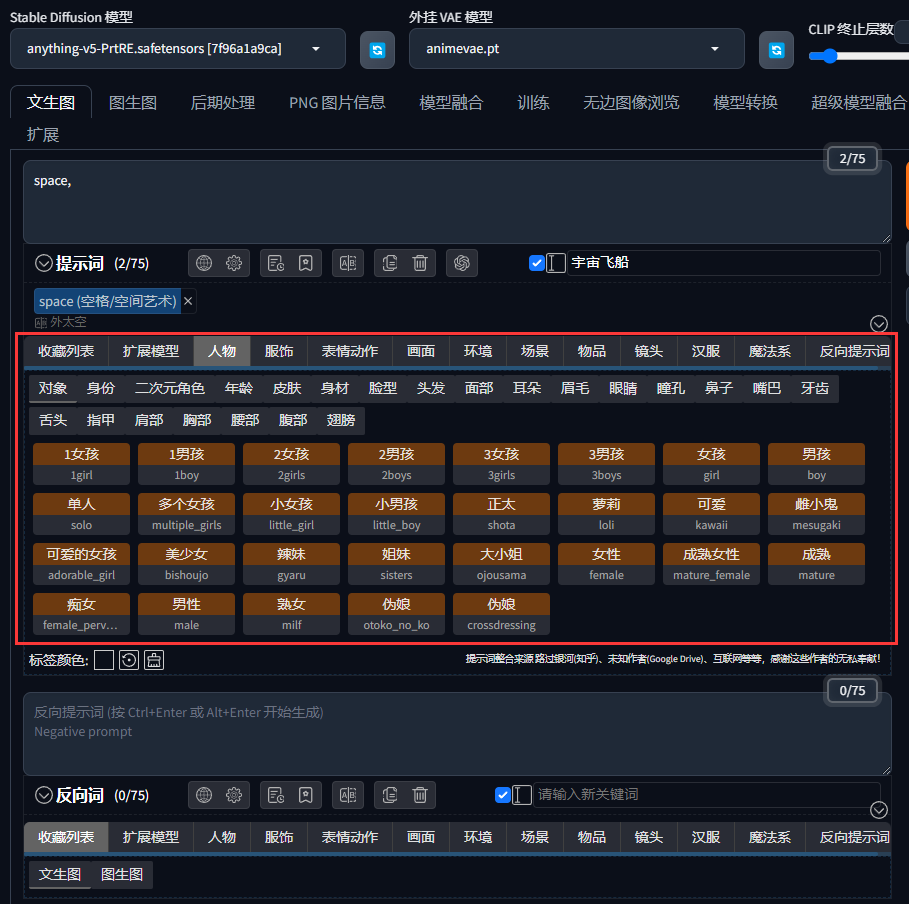The width and height of the screenshot is (909, 904).
Task: Adjust the CLIP 终止层数 slider
Action: pos(829,56)
